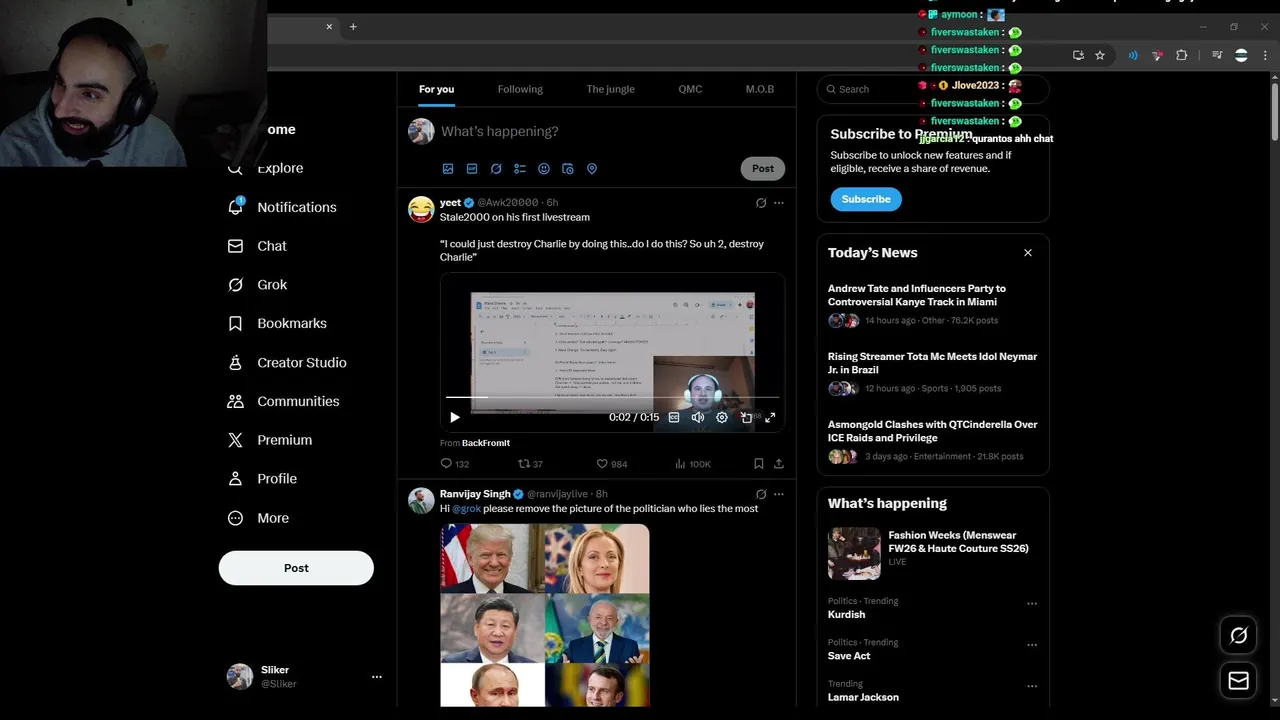Subscribe to Premium button

pos(866,199)
